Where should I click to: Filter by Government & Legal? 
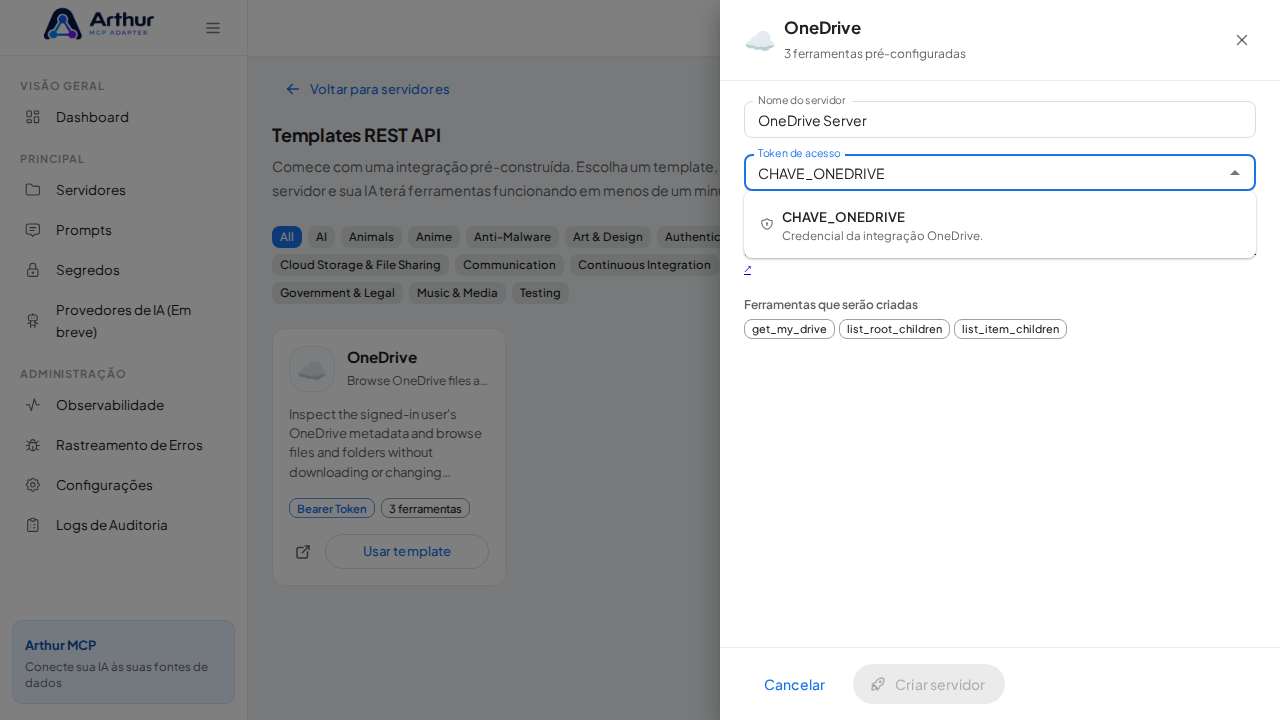coord(337,293)
